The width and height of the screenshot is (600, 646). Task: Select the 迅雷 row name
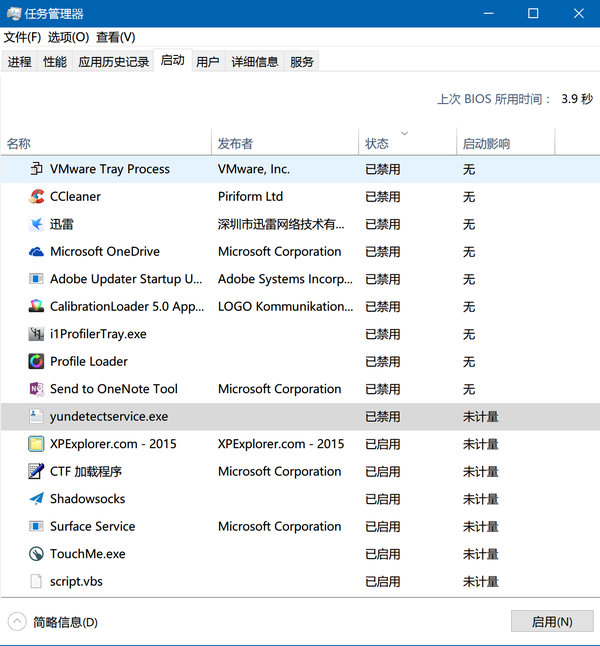(x=62, y=224)
